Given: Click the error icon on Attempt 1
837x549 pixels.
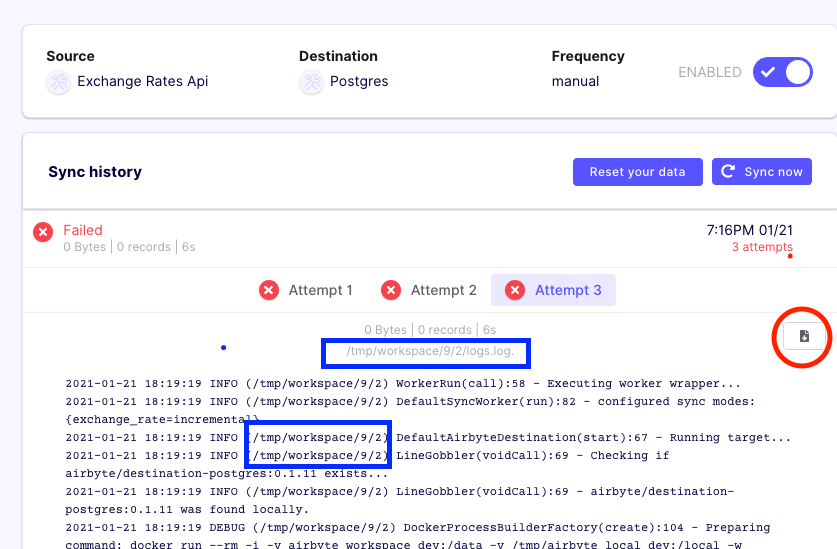Looking at the screenshot, I should (x=269, y=290).
